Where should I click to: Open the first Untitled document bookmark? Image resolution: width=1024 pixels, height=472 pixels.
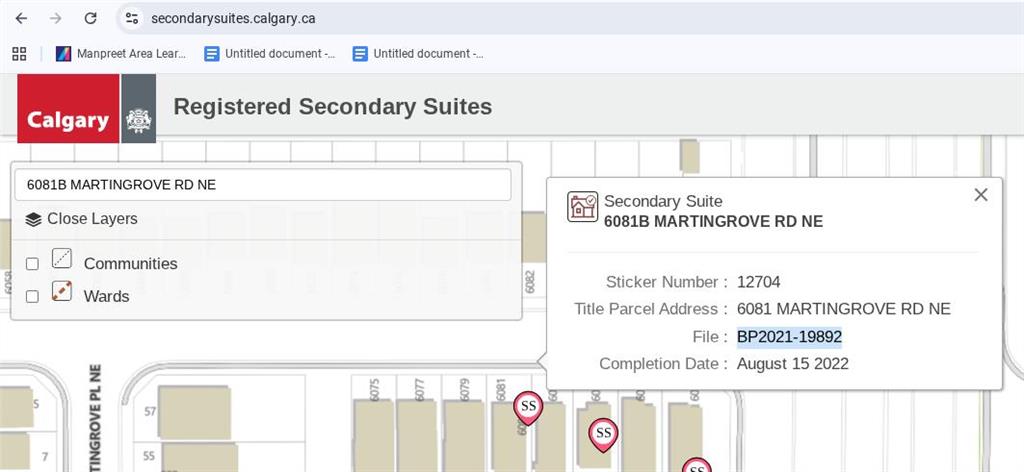270,54
